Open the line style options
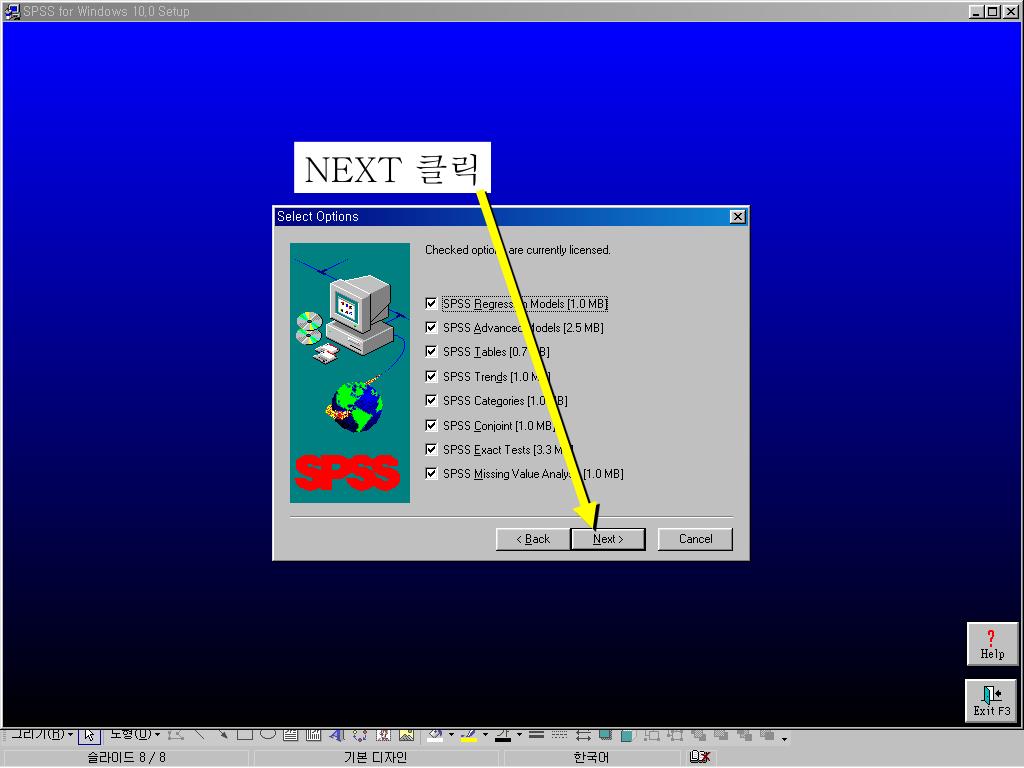Screen dimensions: 1024x768 click(x=537, y=735)
